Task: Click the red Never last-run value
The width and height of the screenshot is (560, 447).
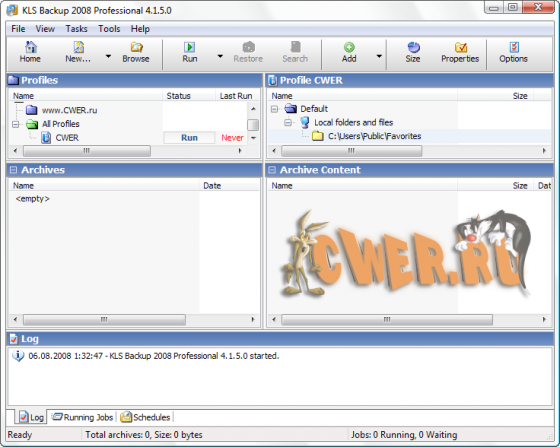Action: (232, 138)
